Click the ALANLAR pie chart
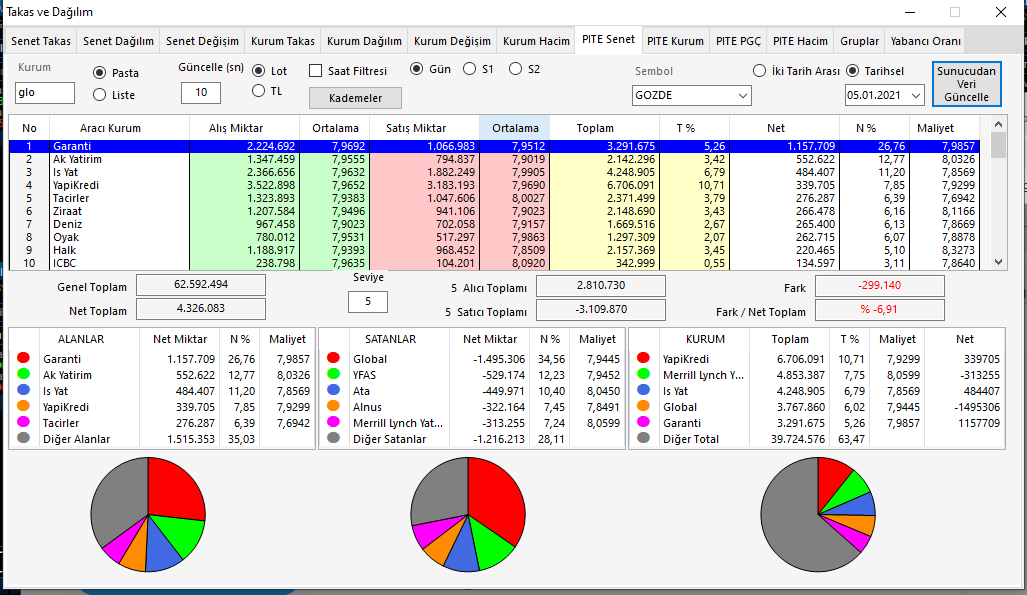This screenshot has height=595, width=1027. point(148,514)
